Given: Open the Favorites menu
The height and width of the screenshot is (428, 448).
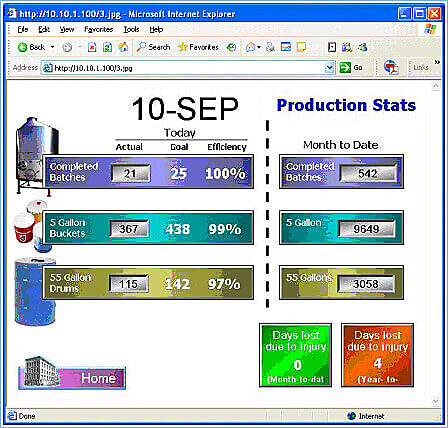Looking at the screenshot, I should click(x=99, y=29).
